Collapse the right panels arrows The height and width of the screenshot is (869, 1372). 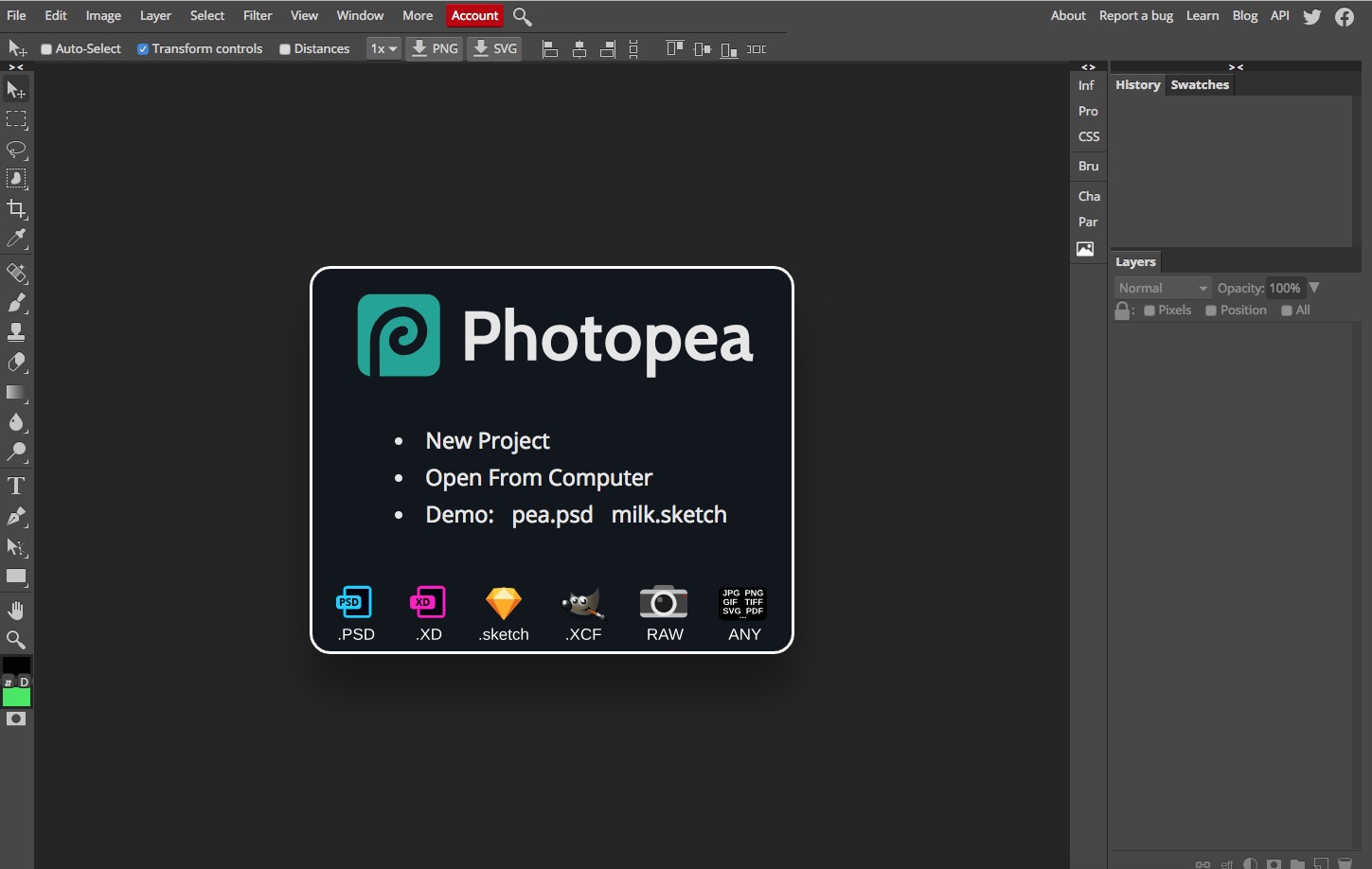1236,67
